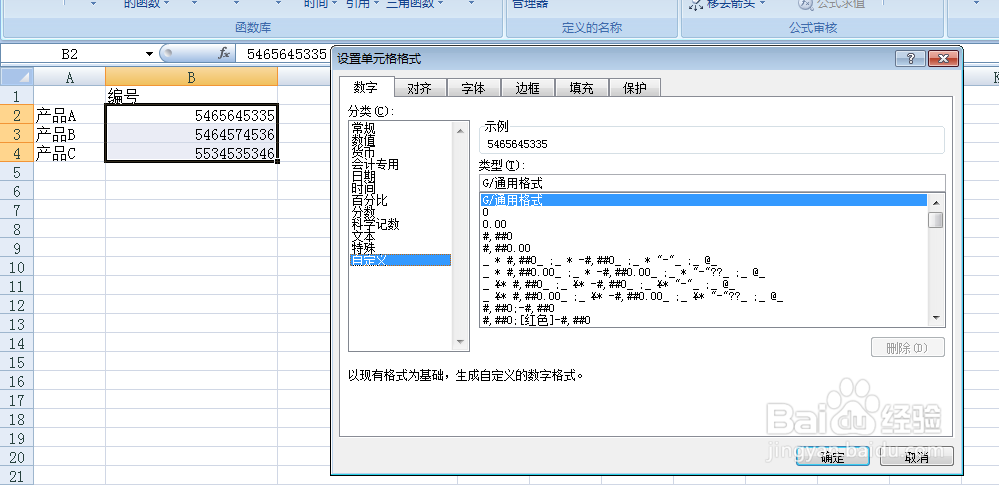This screenshot has height=485, width=999.
Task: Click the formula bar showing 5465645335
Action: [x=286, y=54]
